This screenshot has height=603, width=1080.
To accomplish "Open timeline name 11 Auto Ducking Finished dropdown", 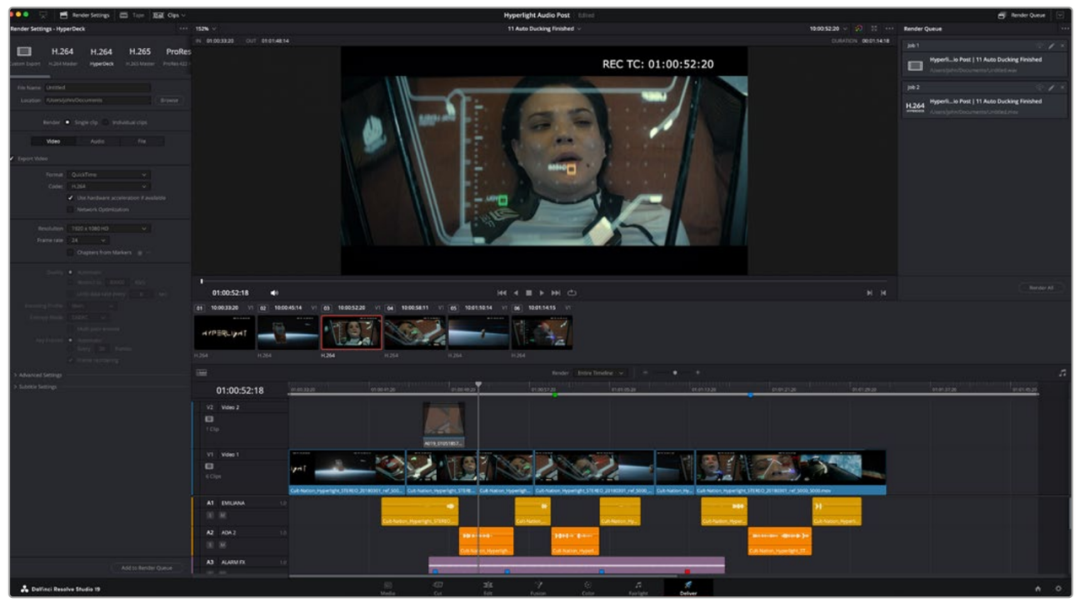I will 544,29.
